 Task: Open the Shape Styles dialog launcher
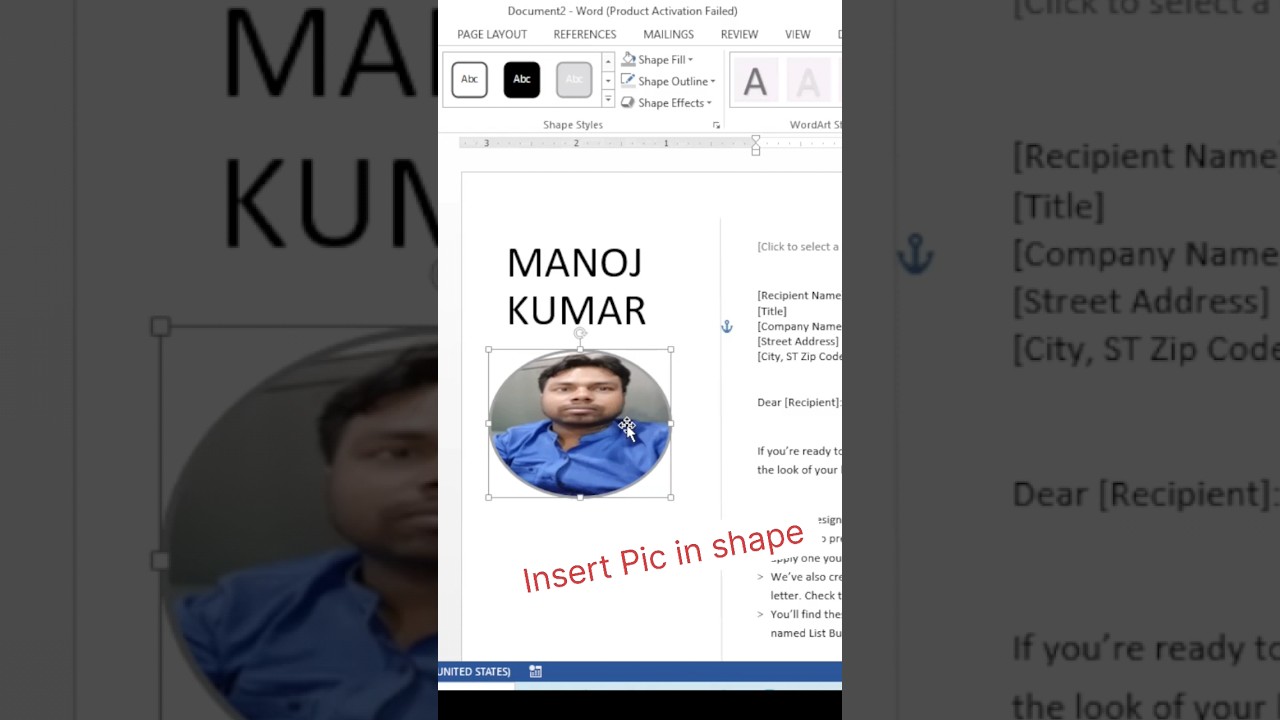click(x=716, y=125)
